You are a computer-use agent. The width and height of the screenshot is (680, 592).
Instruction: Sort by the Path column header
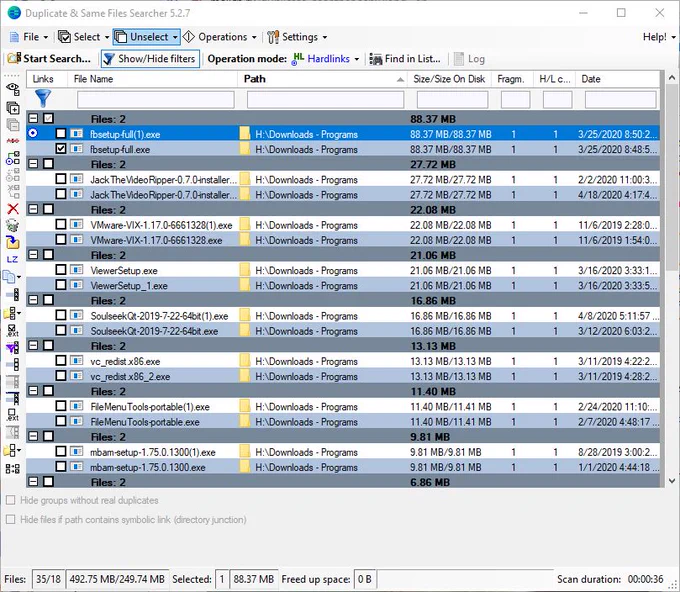coord(322,79)
